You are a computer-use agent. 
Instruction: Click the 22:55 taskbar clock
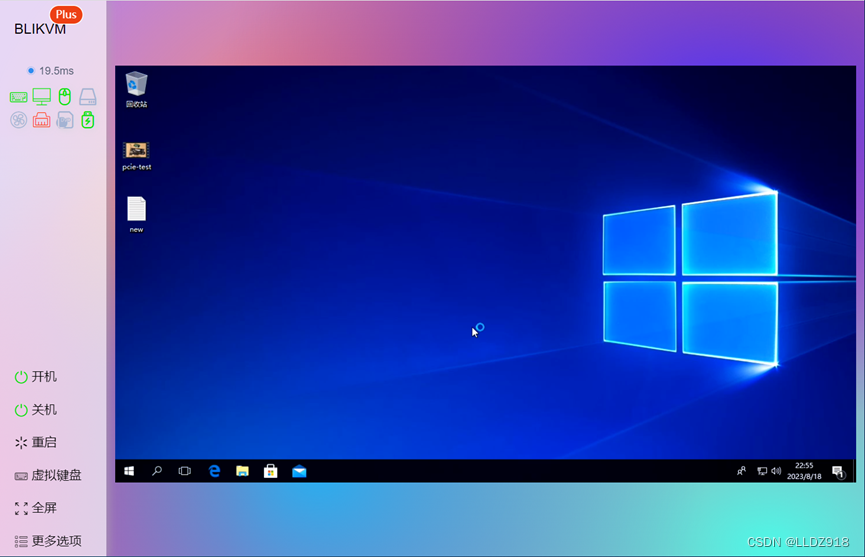pyautogui.click(x=804, y=471)
